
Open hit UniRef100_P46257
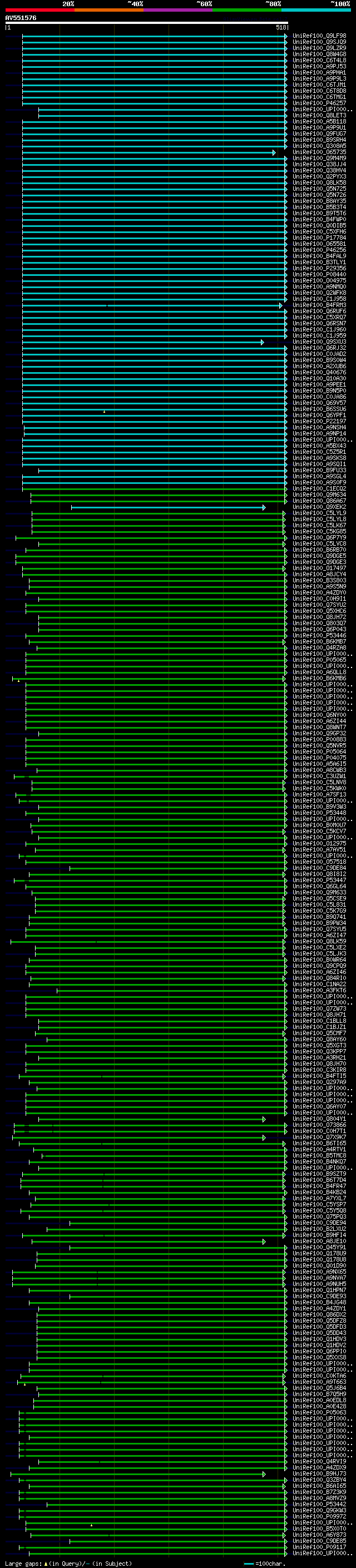coord(319,103)
